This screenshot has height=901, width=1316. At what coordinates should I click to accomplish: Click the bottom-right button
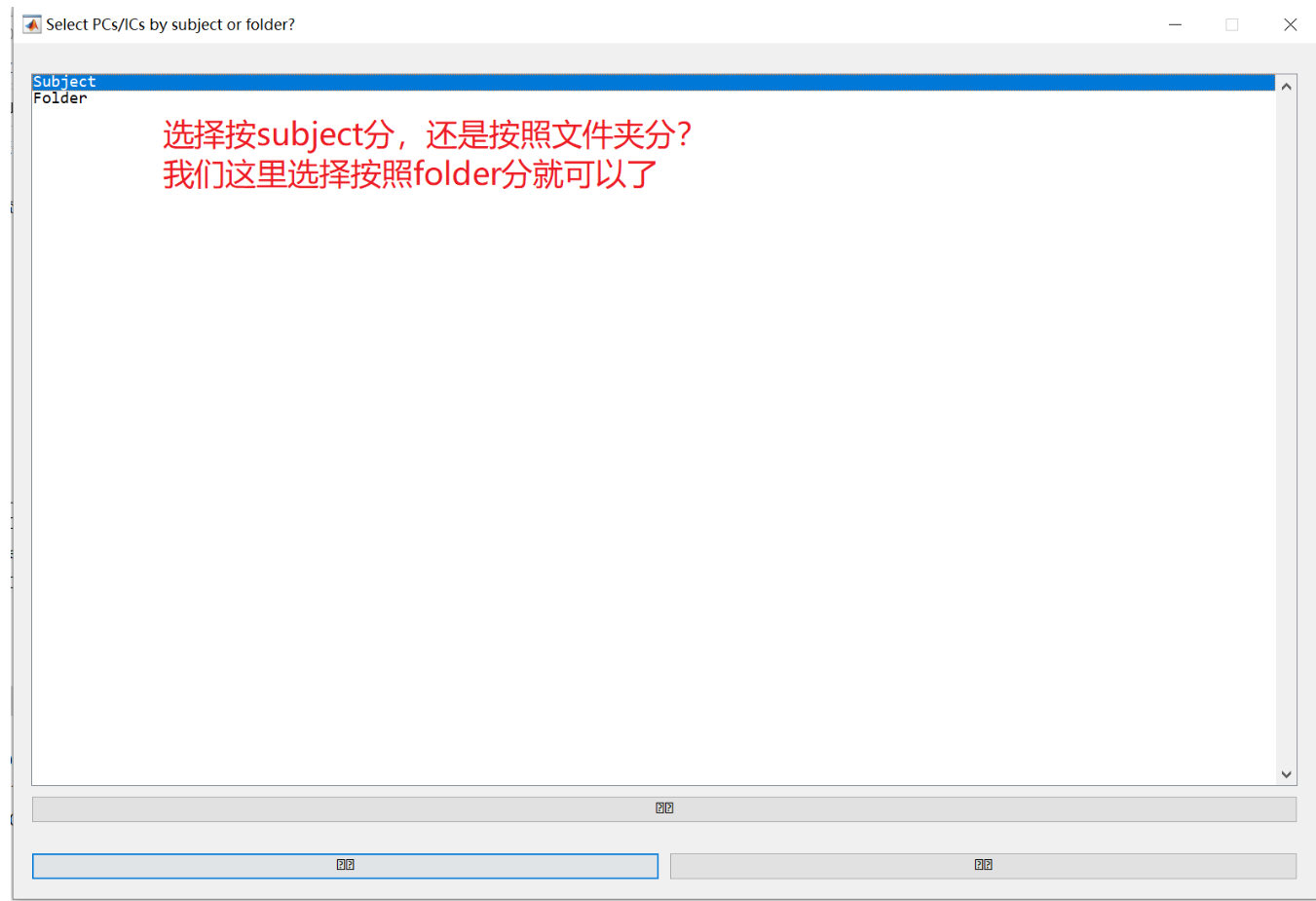[x=983, y=865]
